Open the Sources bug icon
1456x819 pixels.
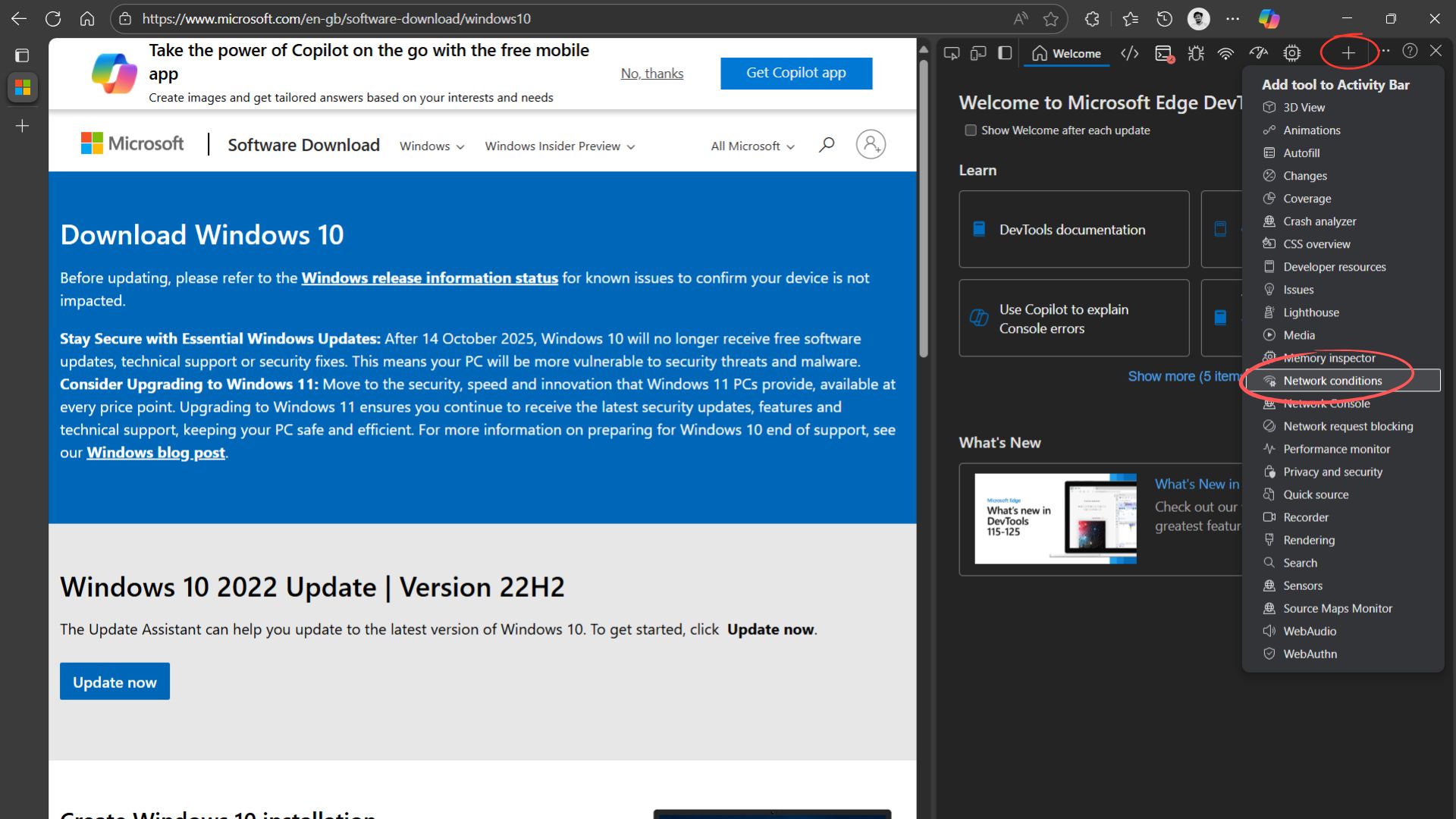click(x=1196, y=53)
